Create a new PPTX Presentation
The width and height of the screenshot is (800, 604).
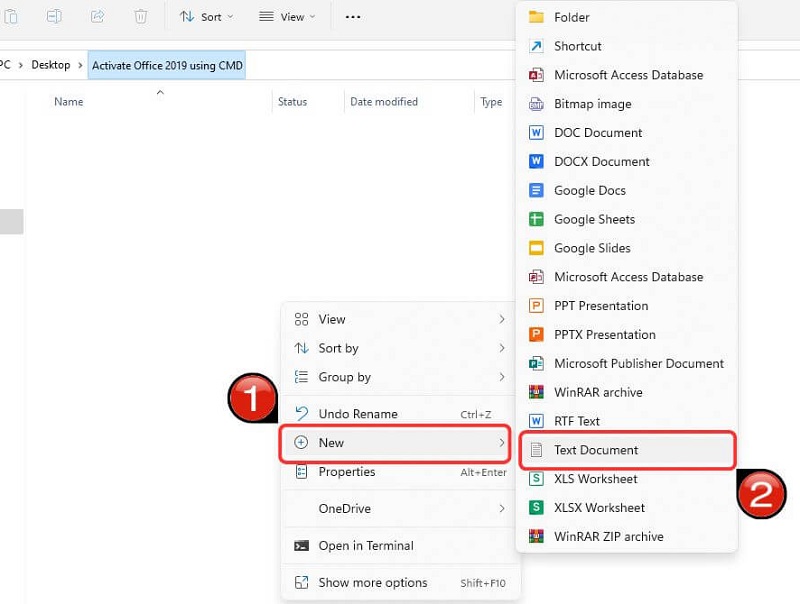(627, 335)
